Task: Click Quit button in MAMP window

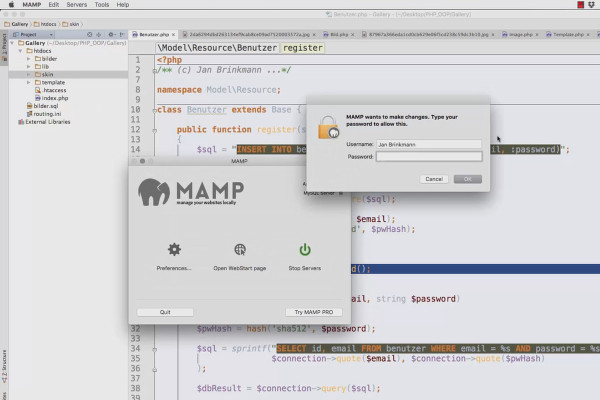Action: coord(165,312)
